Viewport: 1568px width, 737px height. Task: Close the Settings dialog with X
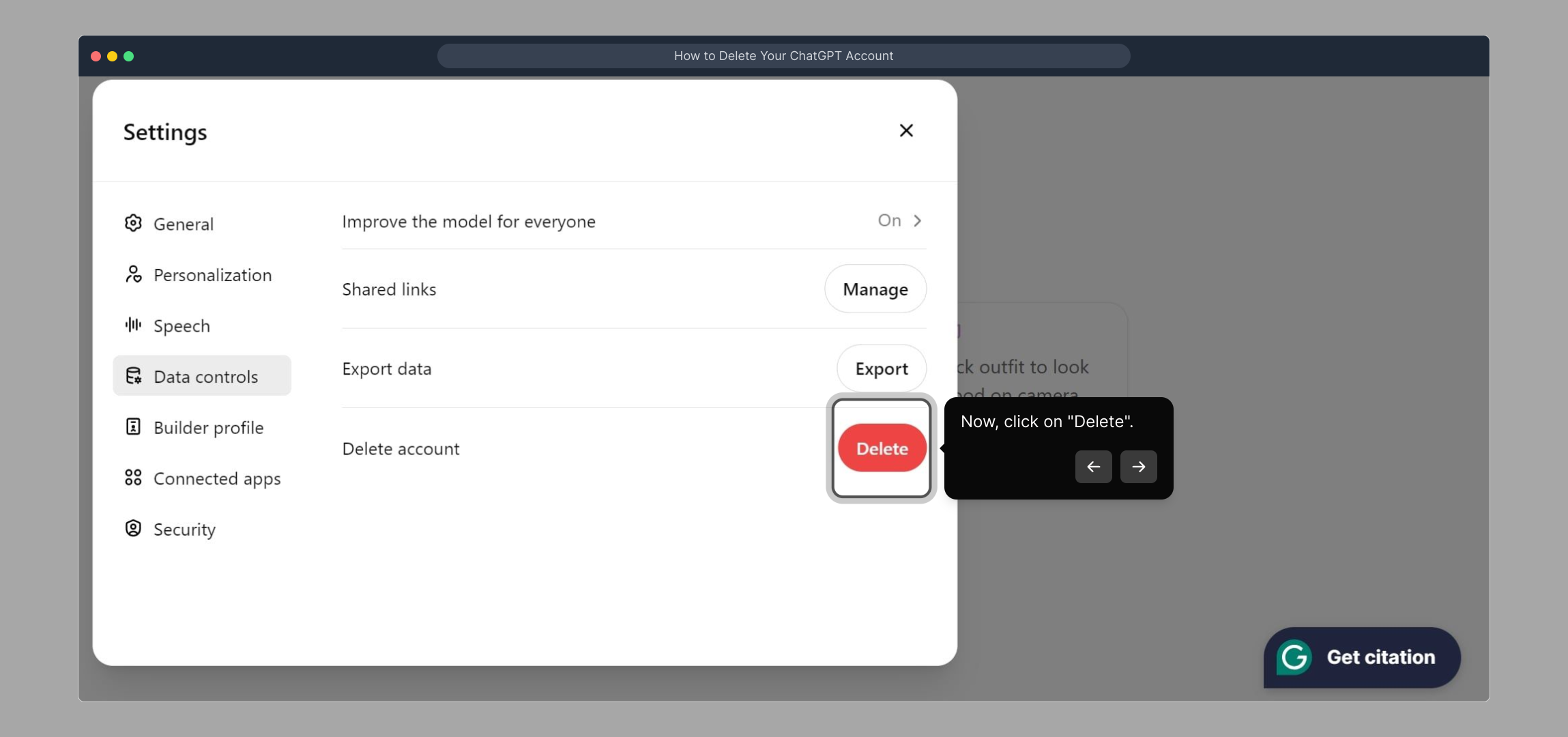click(906, 130)
